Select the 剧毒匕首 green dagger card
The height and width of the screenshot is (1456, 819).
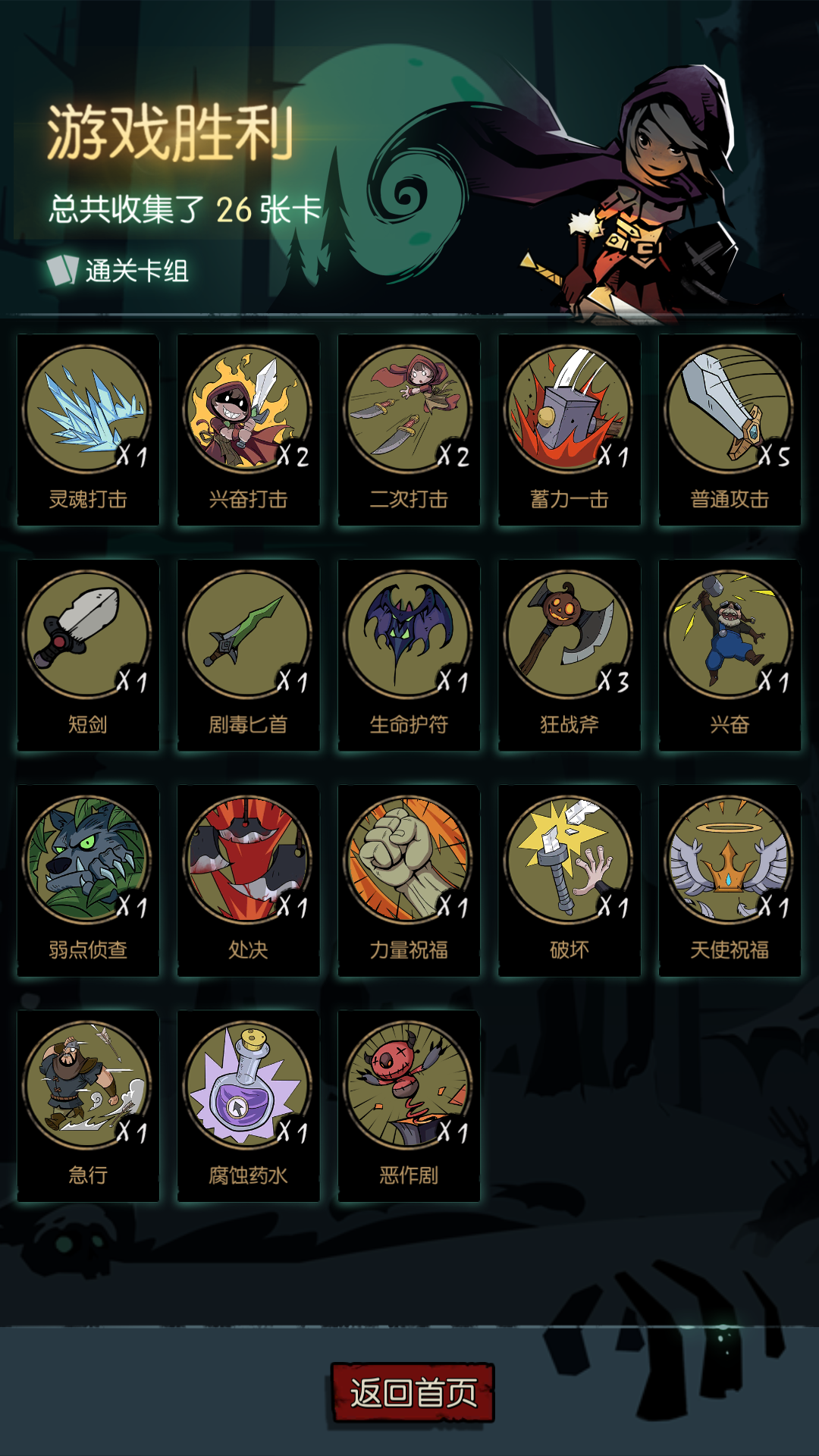click(248, 655)
